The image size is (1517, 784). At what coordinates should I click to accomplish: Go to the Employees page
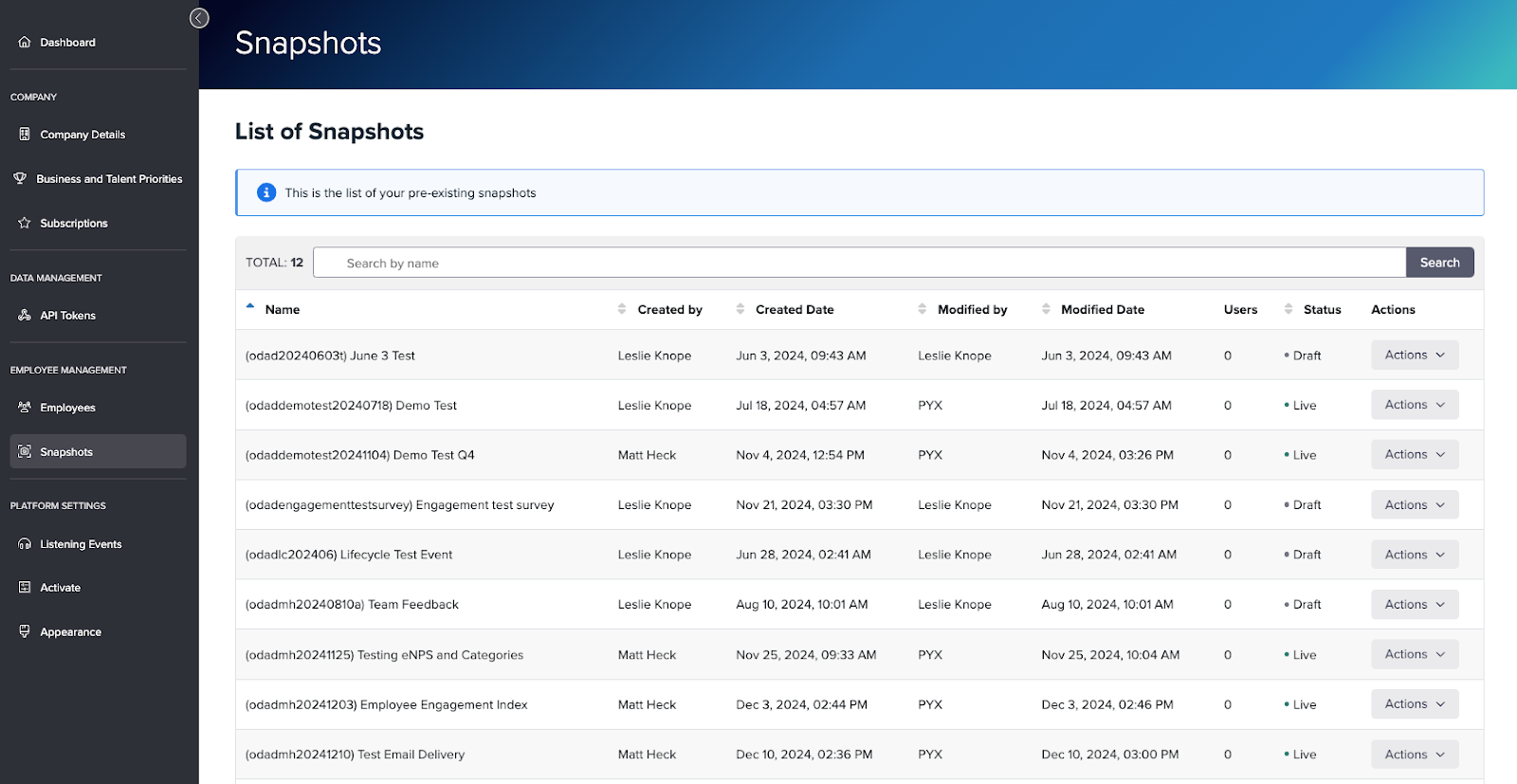click(67, 408)
